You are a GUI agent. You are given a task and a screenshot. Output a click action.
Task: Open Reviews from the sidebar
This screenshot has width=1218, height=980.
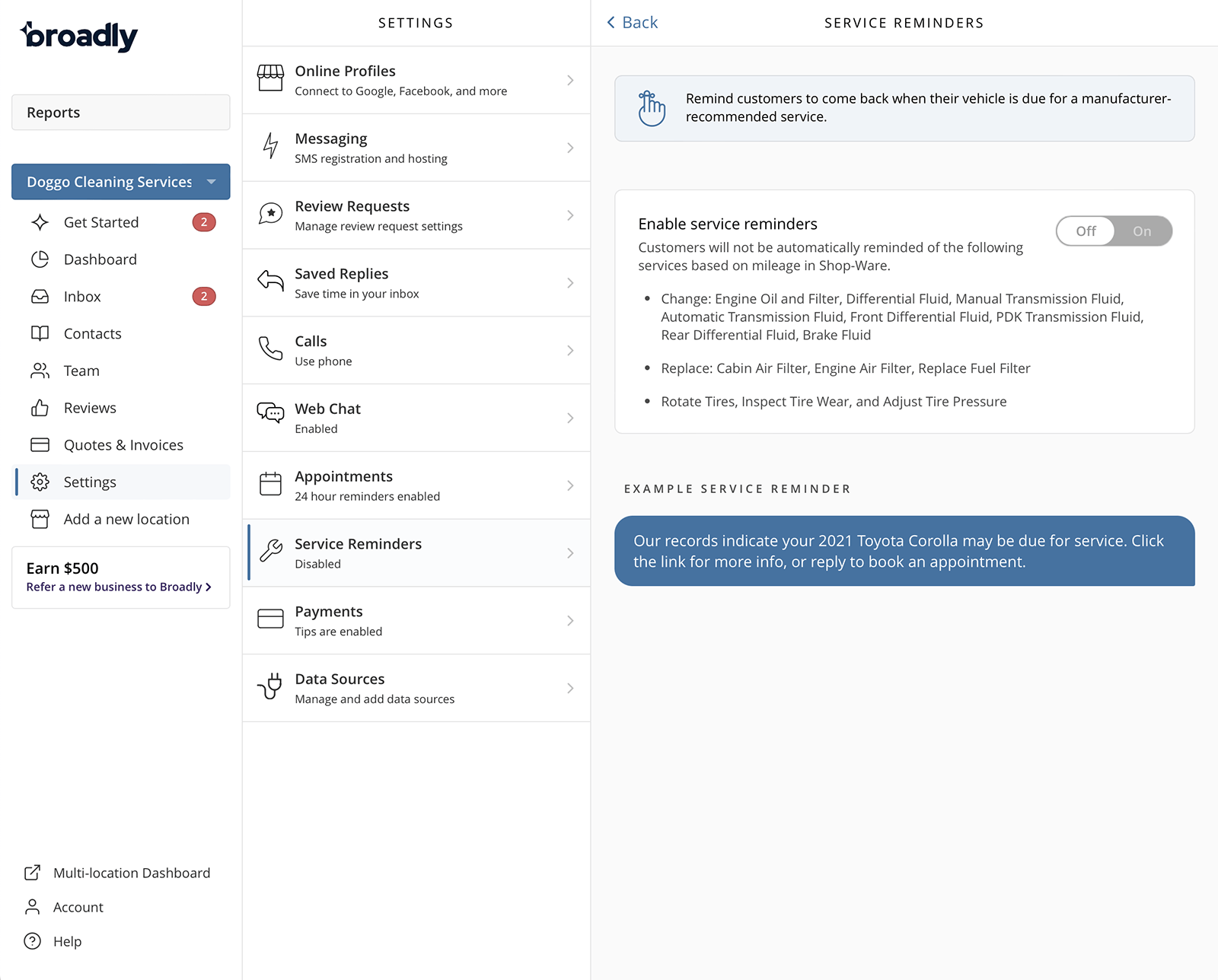click(x=123, y=408)
